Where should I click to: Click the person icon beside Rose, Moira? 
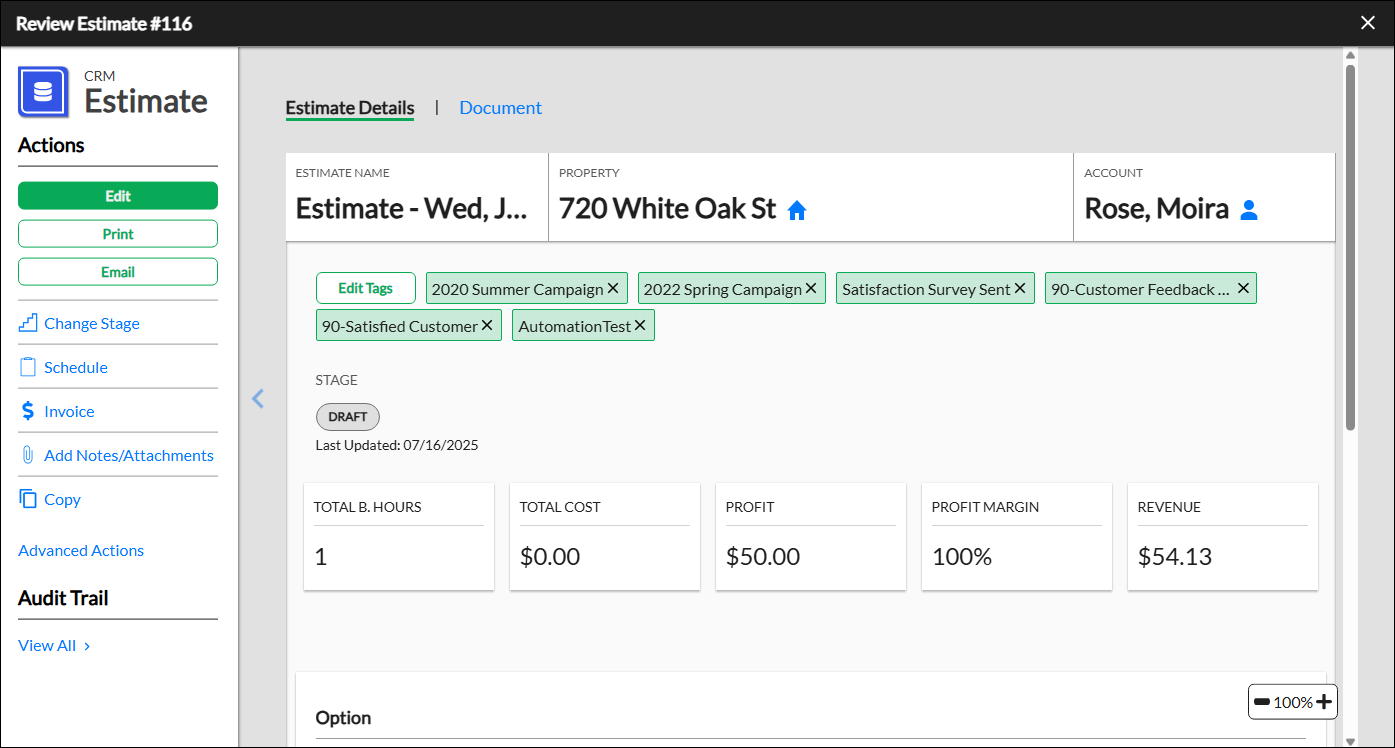pyautogui.click(x=1249, y=210)
